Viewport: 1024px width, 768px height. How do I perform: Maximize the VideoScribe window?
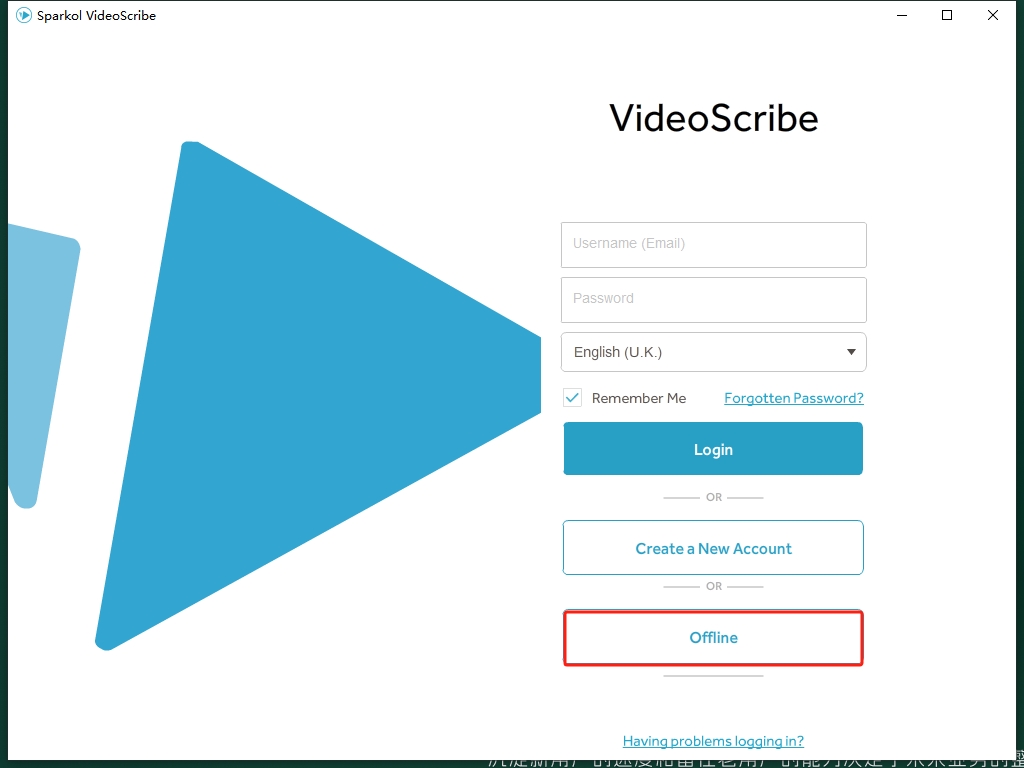pyautogui.click(x=947, y=15)
